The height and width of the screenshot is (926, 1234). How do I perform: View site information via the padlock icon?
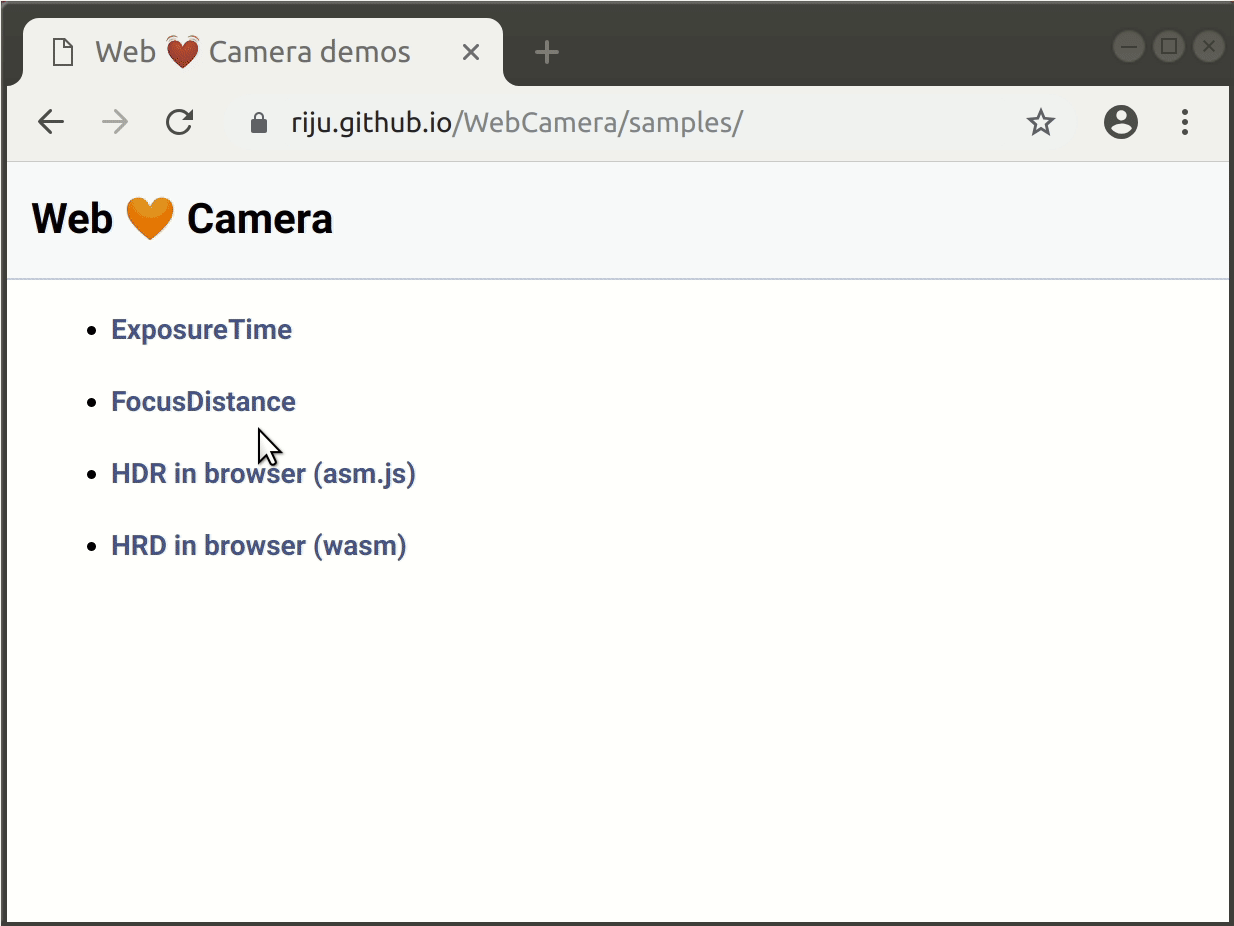(259, 123)
